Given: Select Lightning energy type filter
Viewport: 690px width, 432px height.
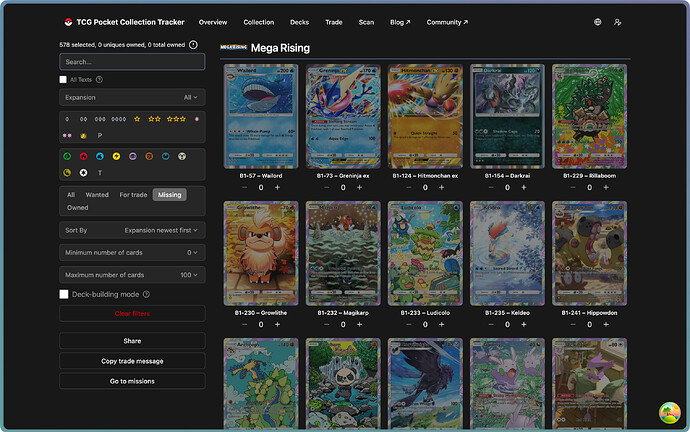Looking at the screenshot, I should [116, 156].
